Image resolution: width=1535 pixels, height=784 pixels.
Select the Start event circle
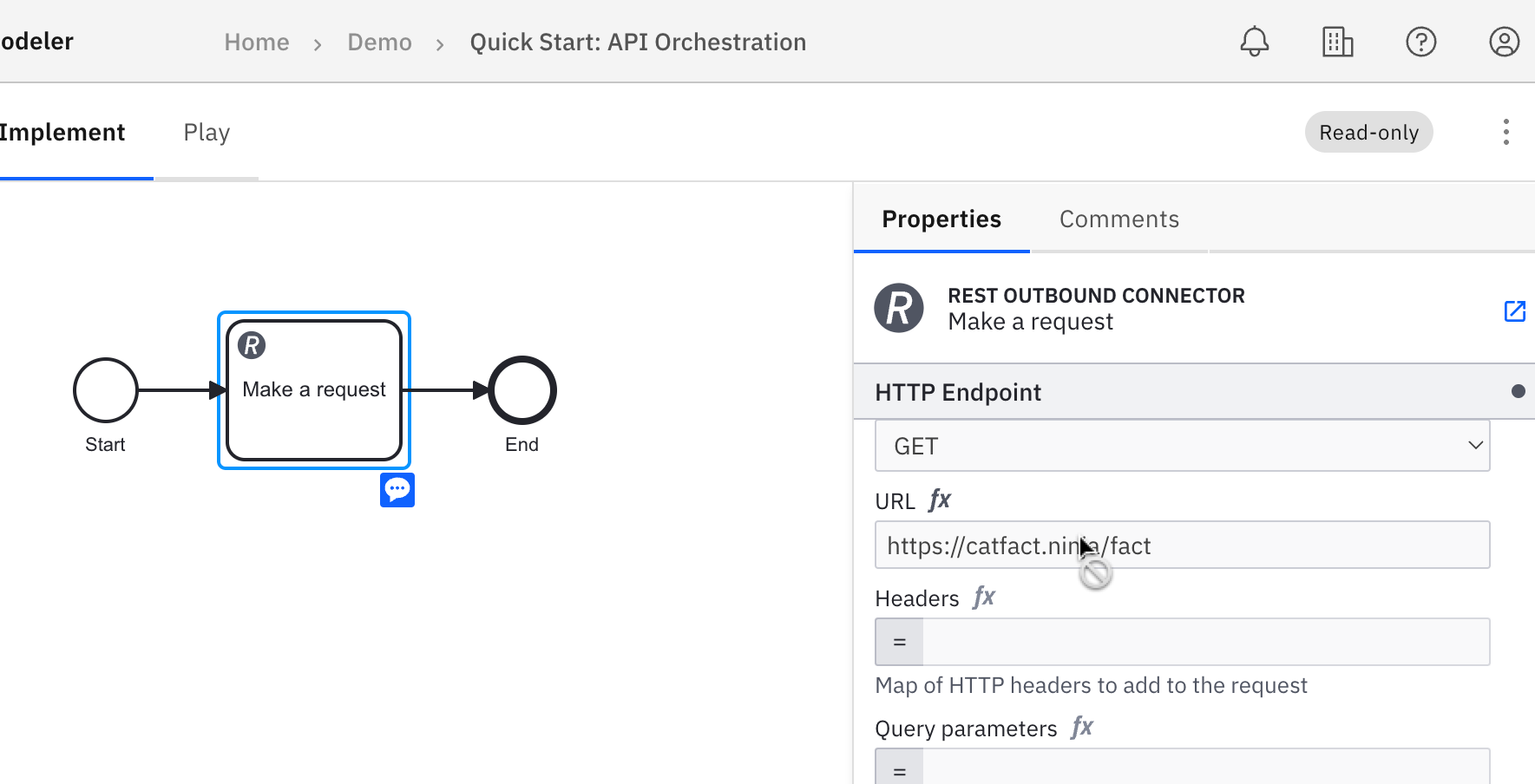106,390
